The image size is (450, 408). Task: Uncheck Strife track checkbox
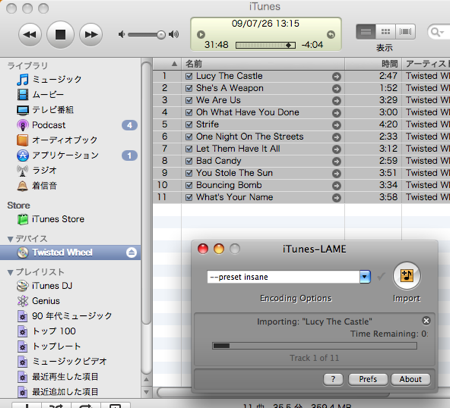point(189,125)
